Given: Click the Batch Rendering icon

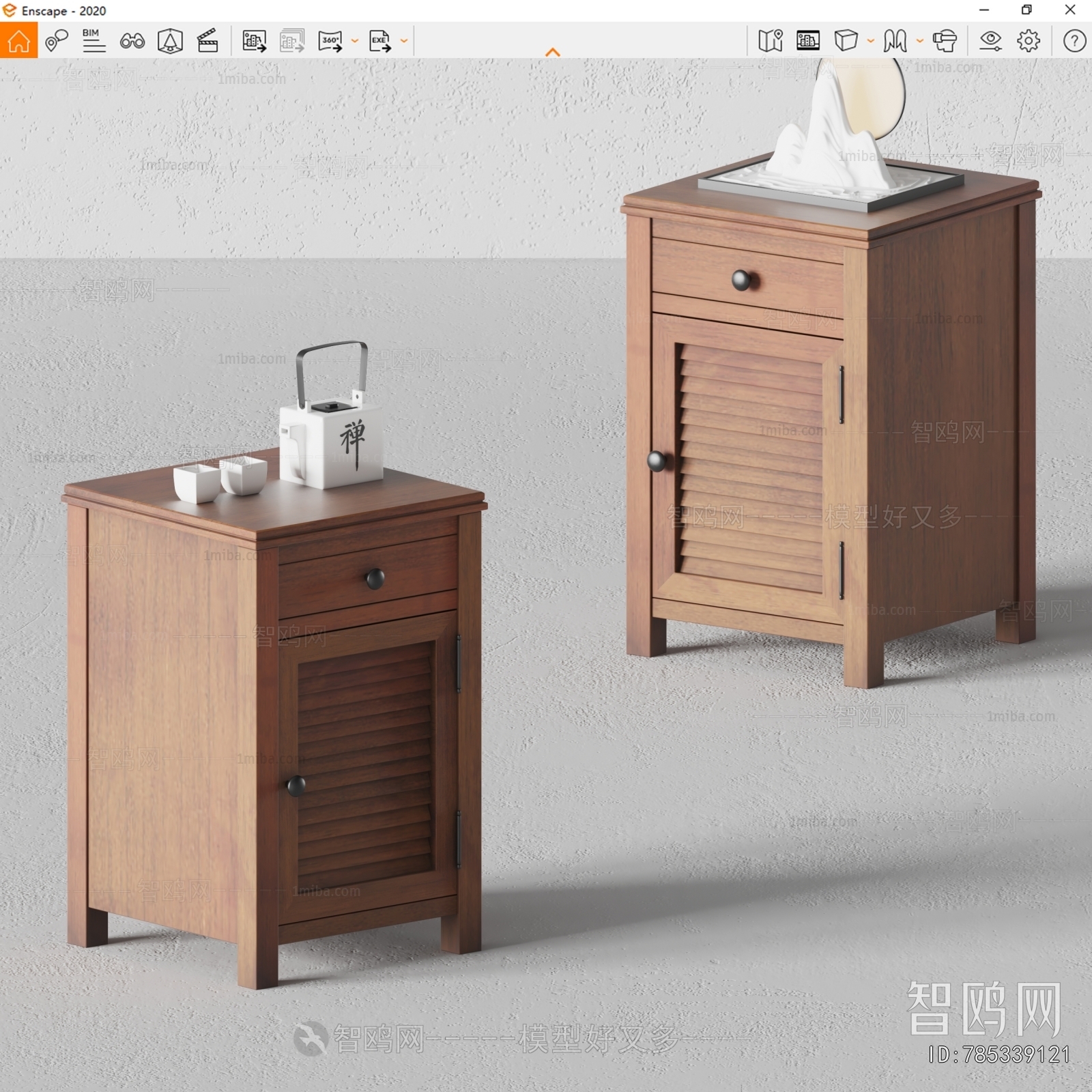Looking at the screenshot, I should (x=292, y=41).
